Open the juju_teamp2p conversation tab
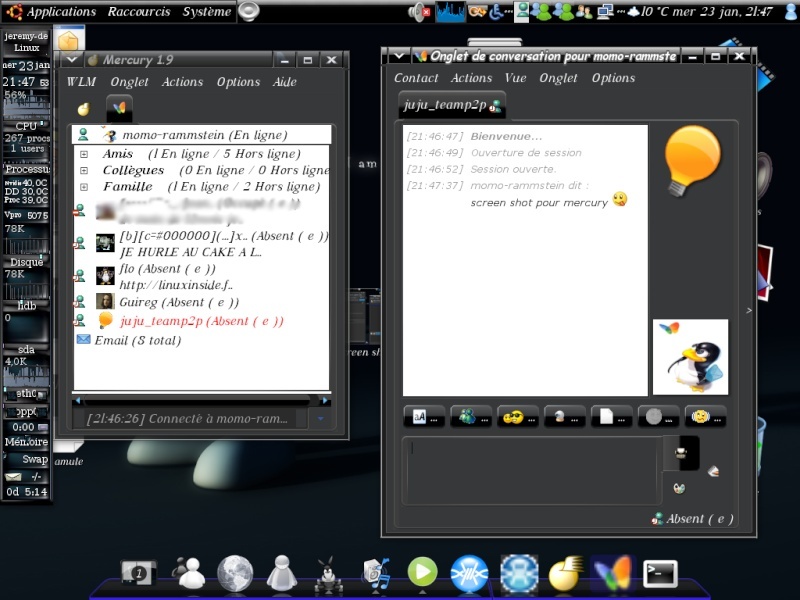 [x=452, y=105]
